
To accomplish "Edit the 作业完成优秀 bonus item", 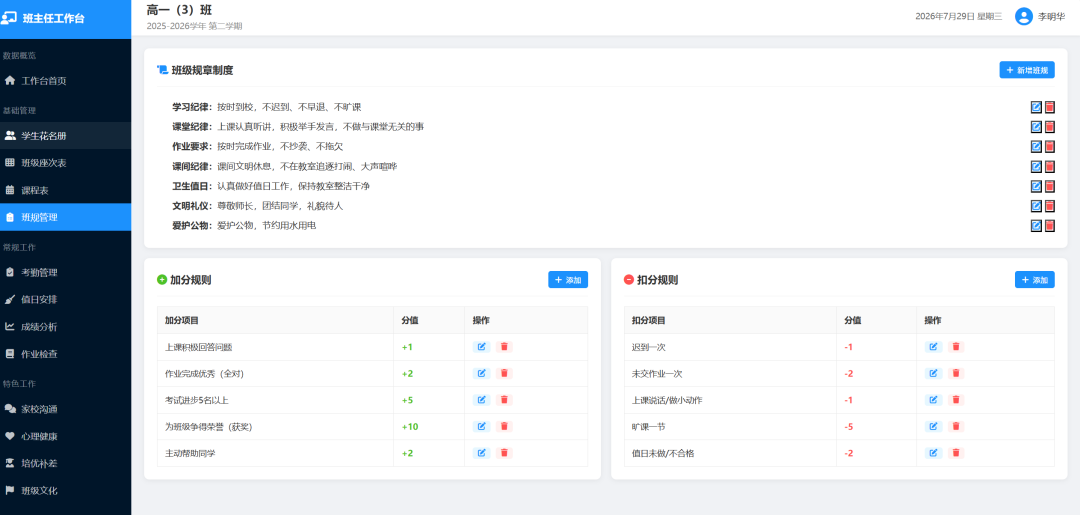I will (x=481, y=373).
